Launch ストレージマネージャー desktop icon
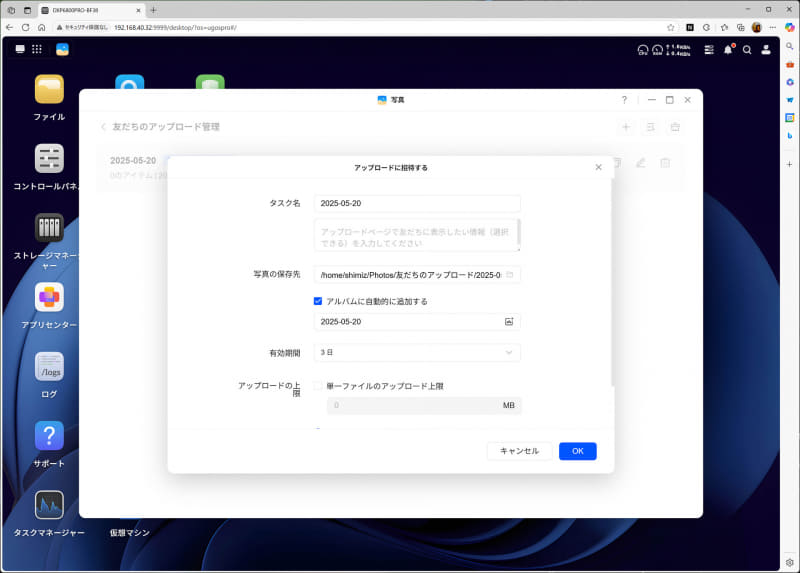 [49, 228]
